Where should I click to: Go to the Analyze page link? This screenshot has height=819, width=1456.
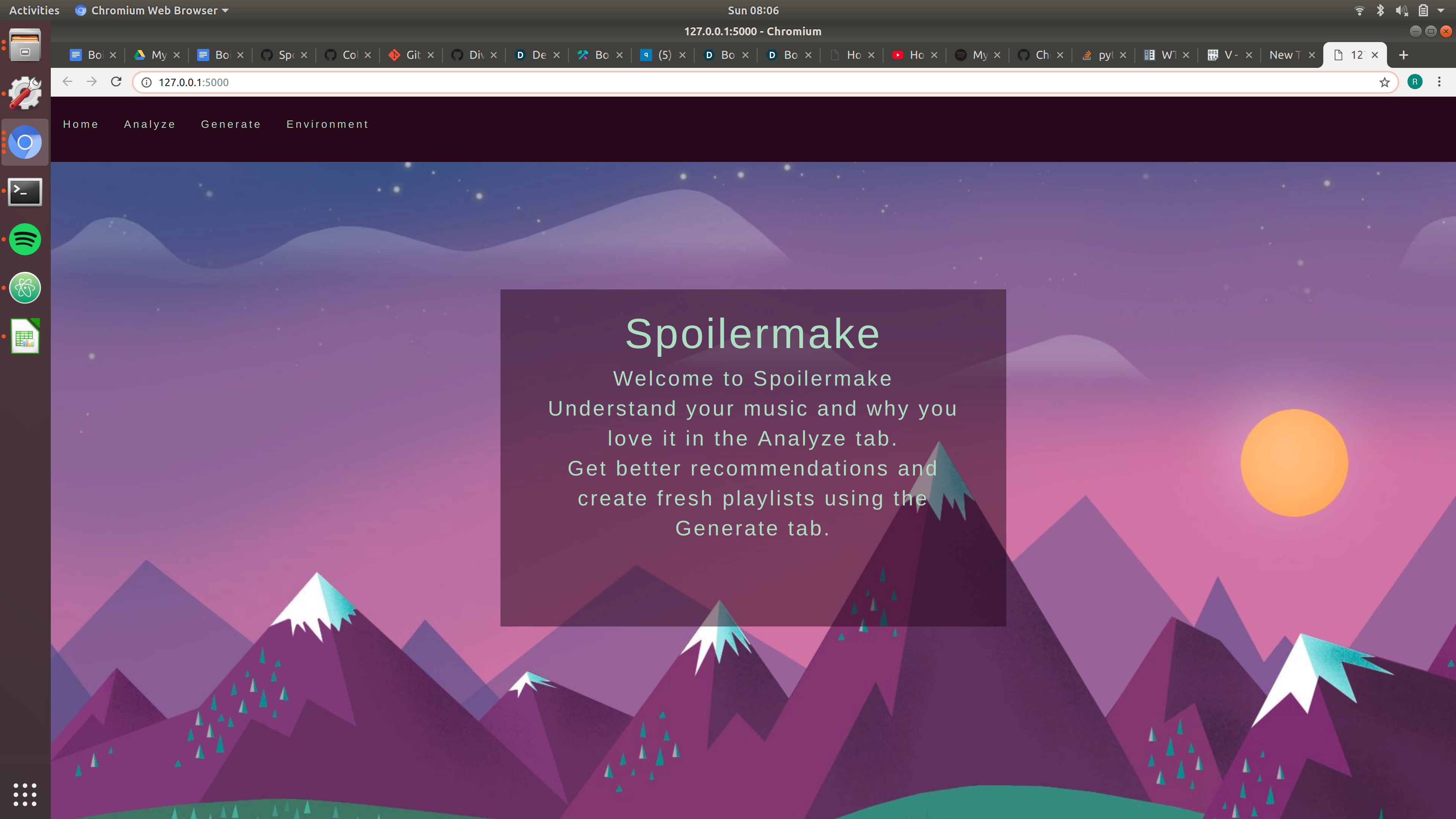pyautogui.click(x=149, y=124)
